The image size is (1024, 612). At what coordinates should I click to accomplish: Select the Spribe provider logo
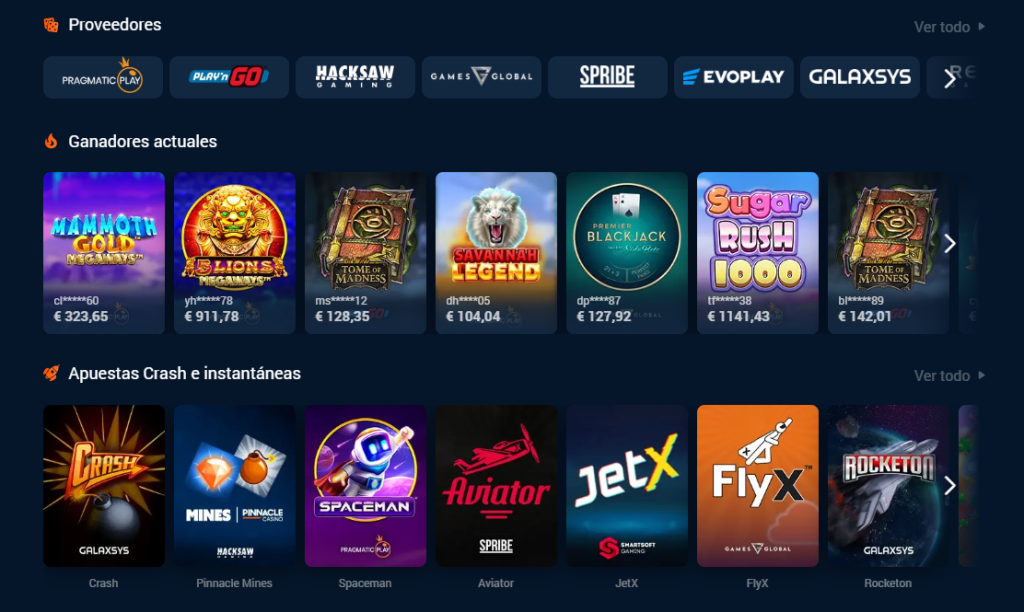pyautogui.click(x=607, y=77)
